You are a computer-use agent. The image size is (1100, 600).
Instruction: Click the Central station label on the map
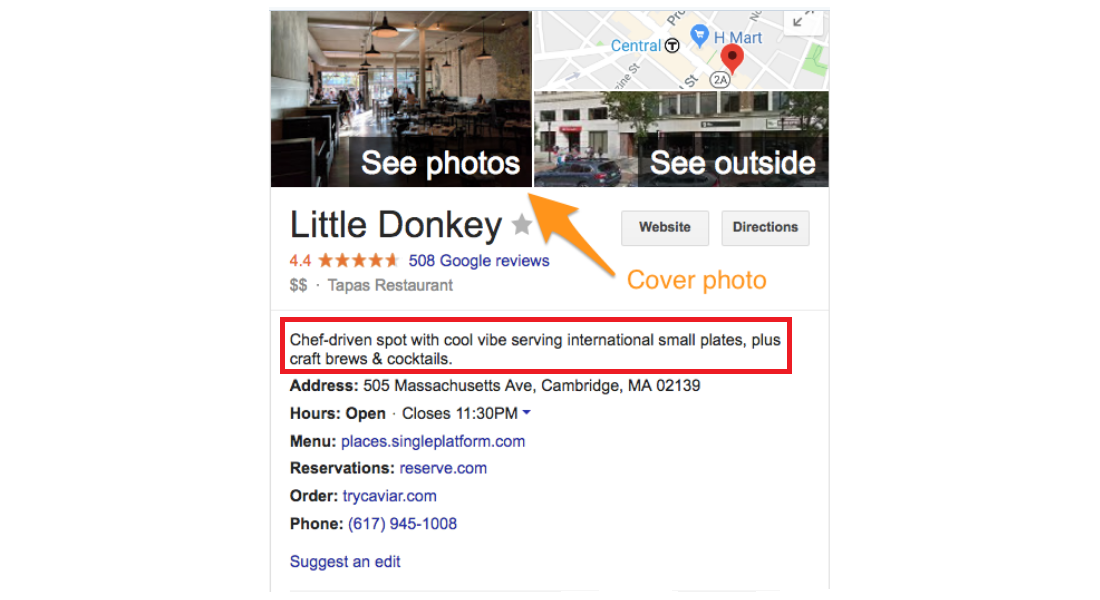tap(636, 46)
